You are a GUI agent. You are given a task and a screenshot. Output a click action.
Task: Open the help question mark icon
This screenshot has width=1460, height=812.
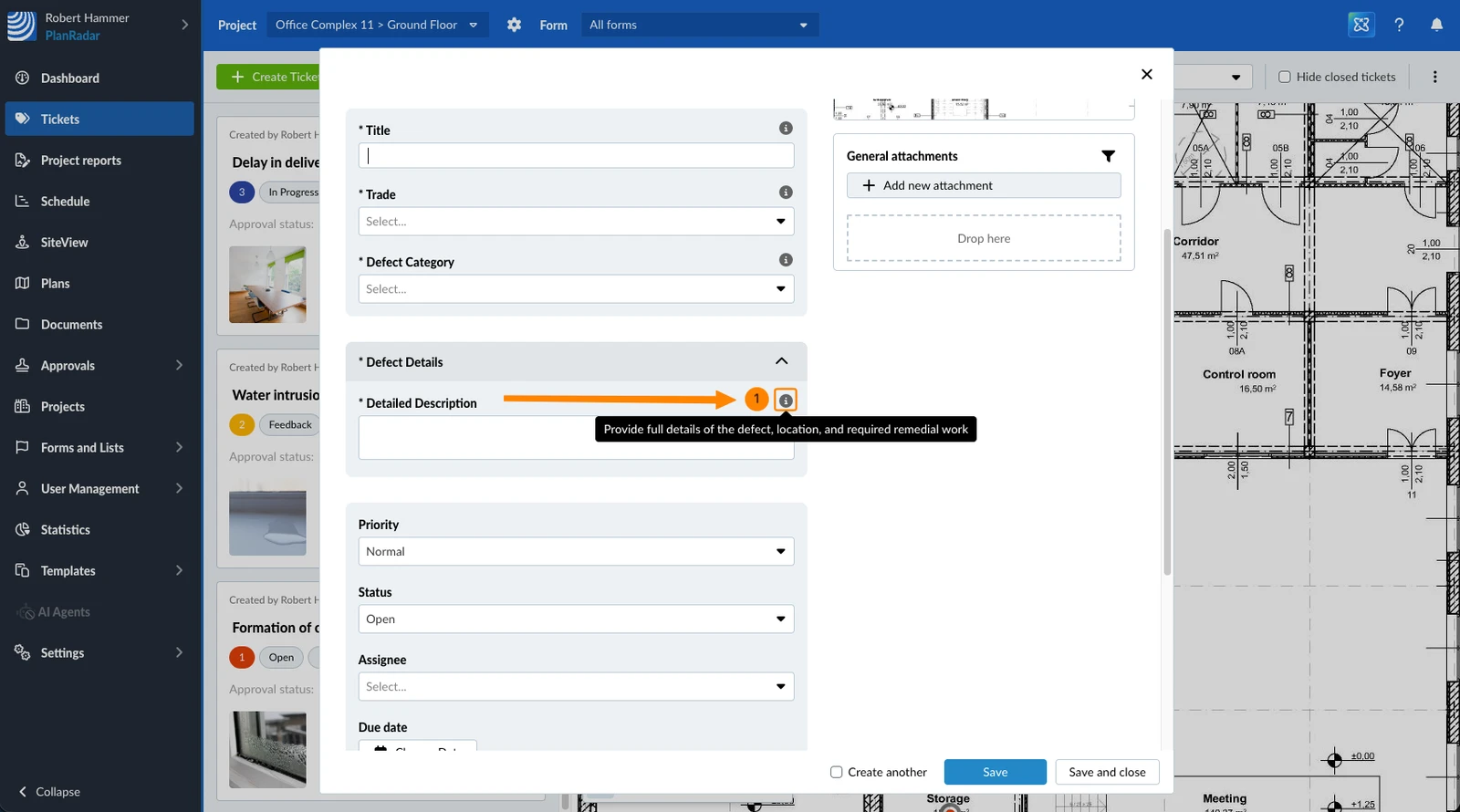(x=1399, y=25)
